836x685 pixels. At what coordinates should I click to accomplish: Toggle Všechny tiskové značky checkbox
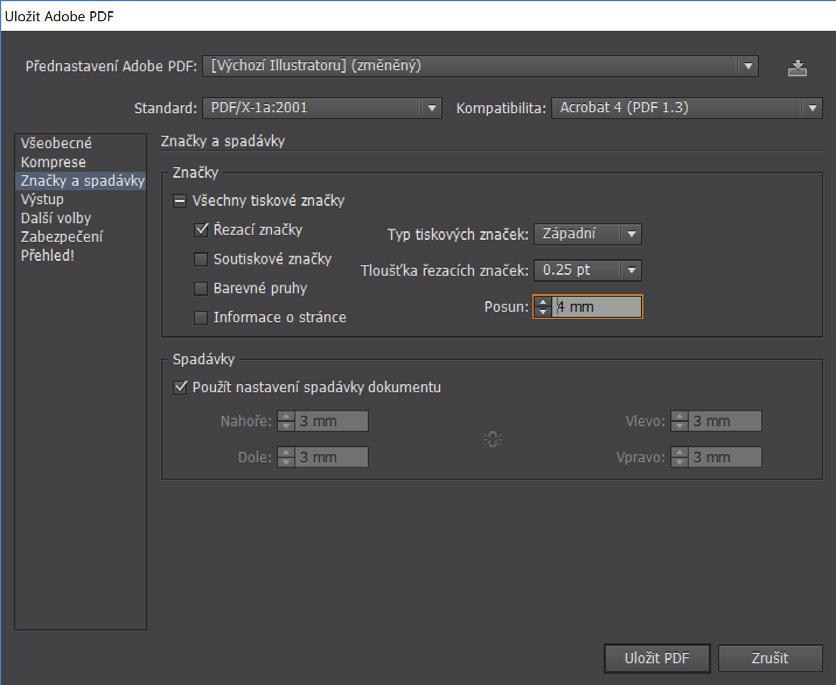180,201
